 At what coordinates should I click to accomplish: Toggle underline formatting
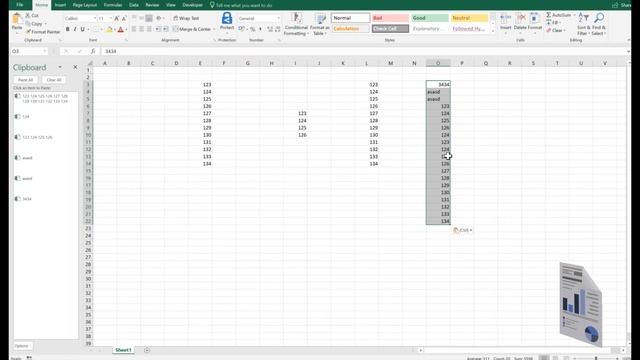(82, 29)
